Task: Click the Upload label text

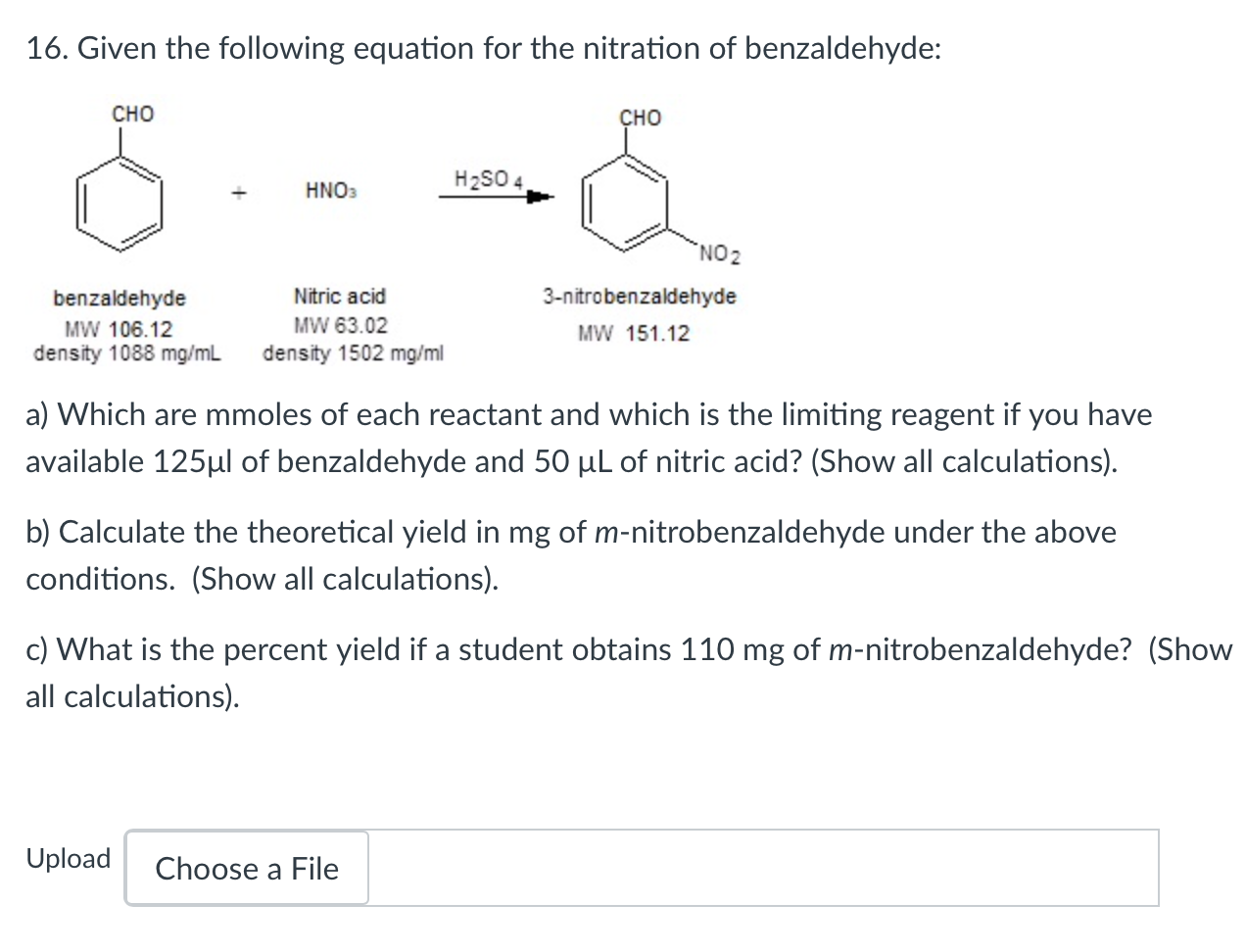Action: [x=68, y=859]
